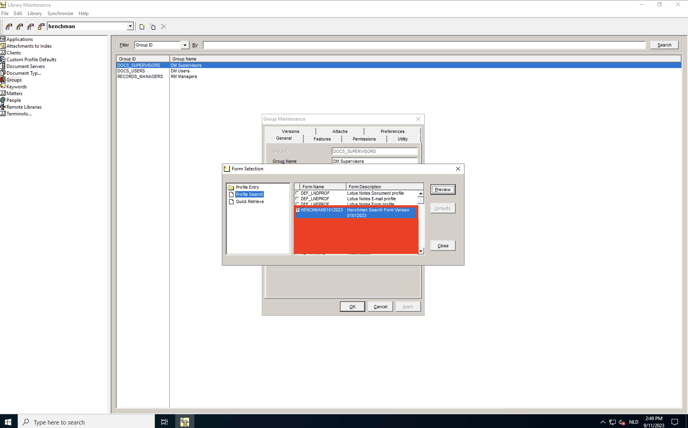The height and width of the screenshot is (428, 688).
Task: Open Remote Libraries in the sidebar
Action: point(23,107)
